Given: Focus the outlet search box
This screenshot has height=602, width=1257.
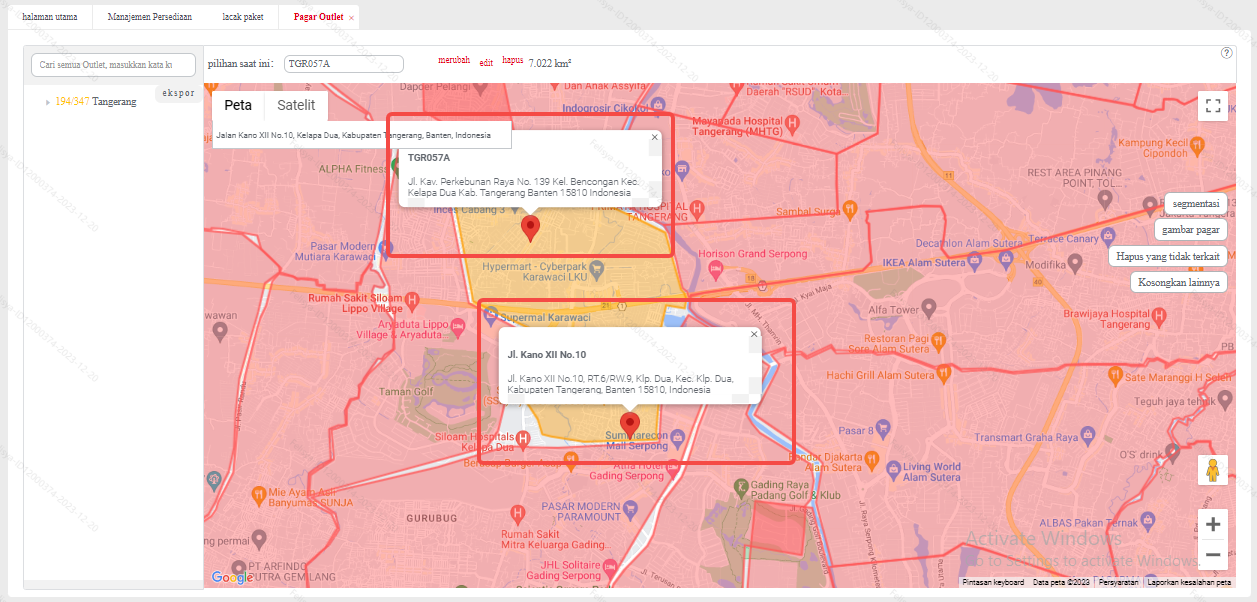Looking at the screenshot, I should (114, 65).
